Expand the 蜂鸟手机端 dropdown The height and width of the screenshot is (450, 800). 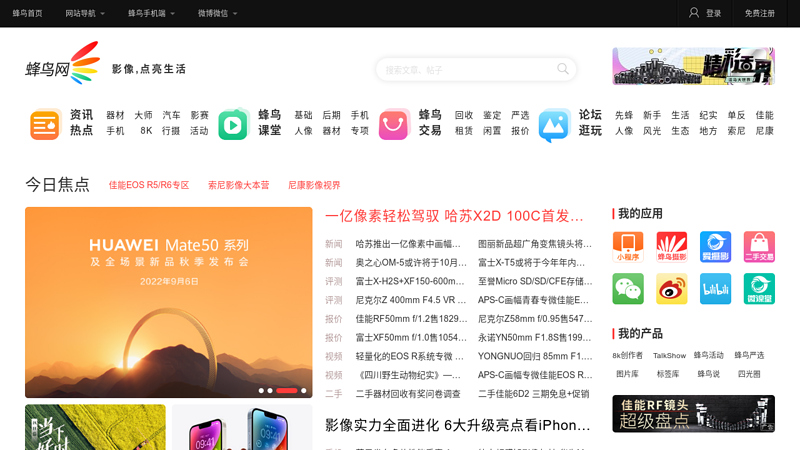[151, 13]
